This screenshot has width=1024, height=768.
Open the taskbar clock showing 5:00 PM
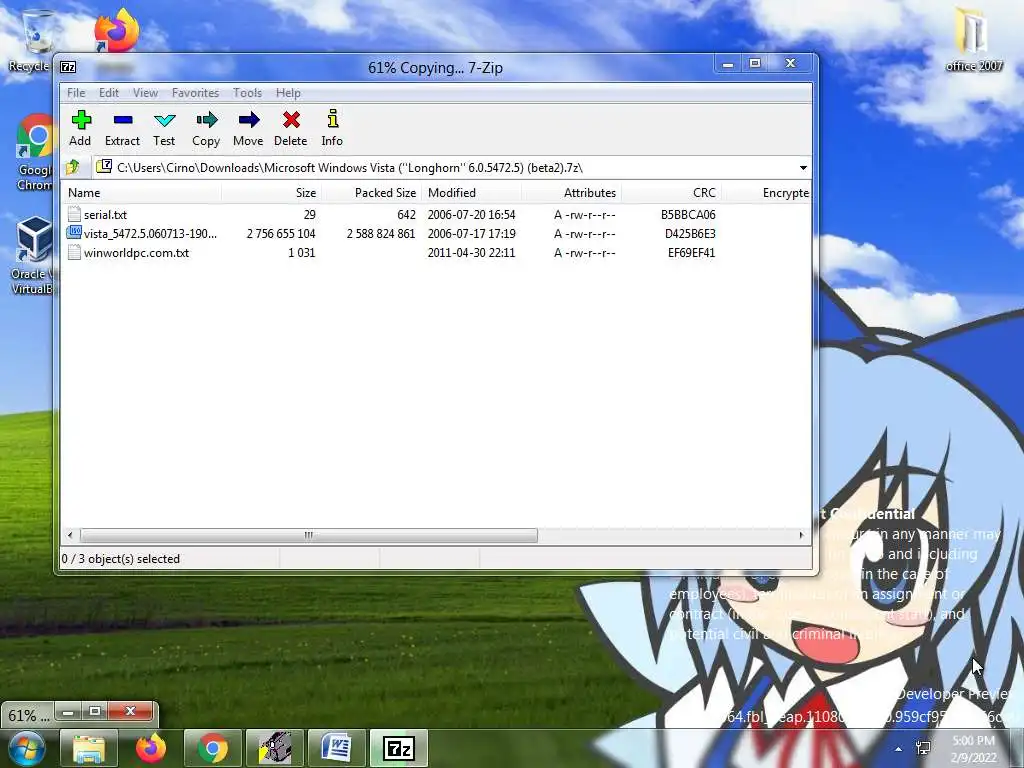pos(974,748)
